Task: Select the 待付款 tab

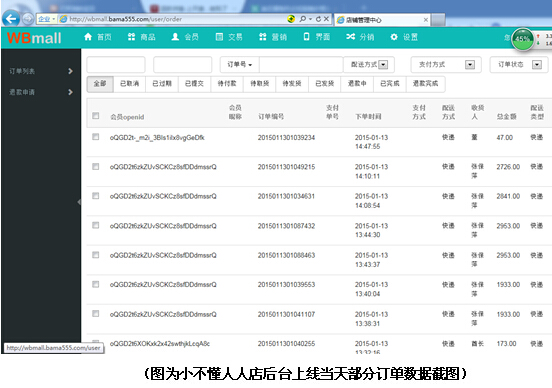Action: click(x=227, y=84)
